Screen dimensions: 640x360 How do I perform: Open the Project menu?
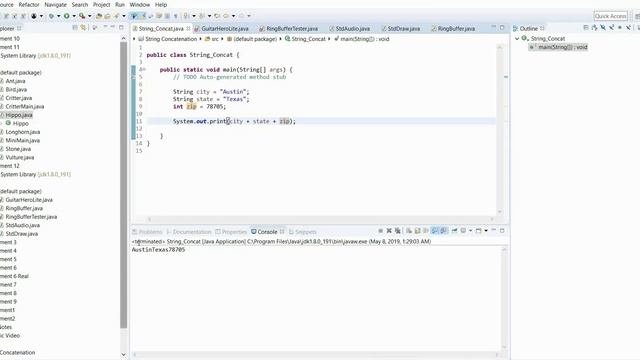point(102,4)
